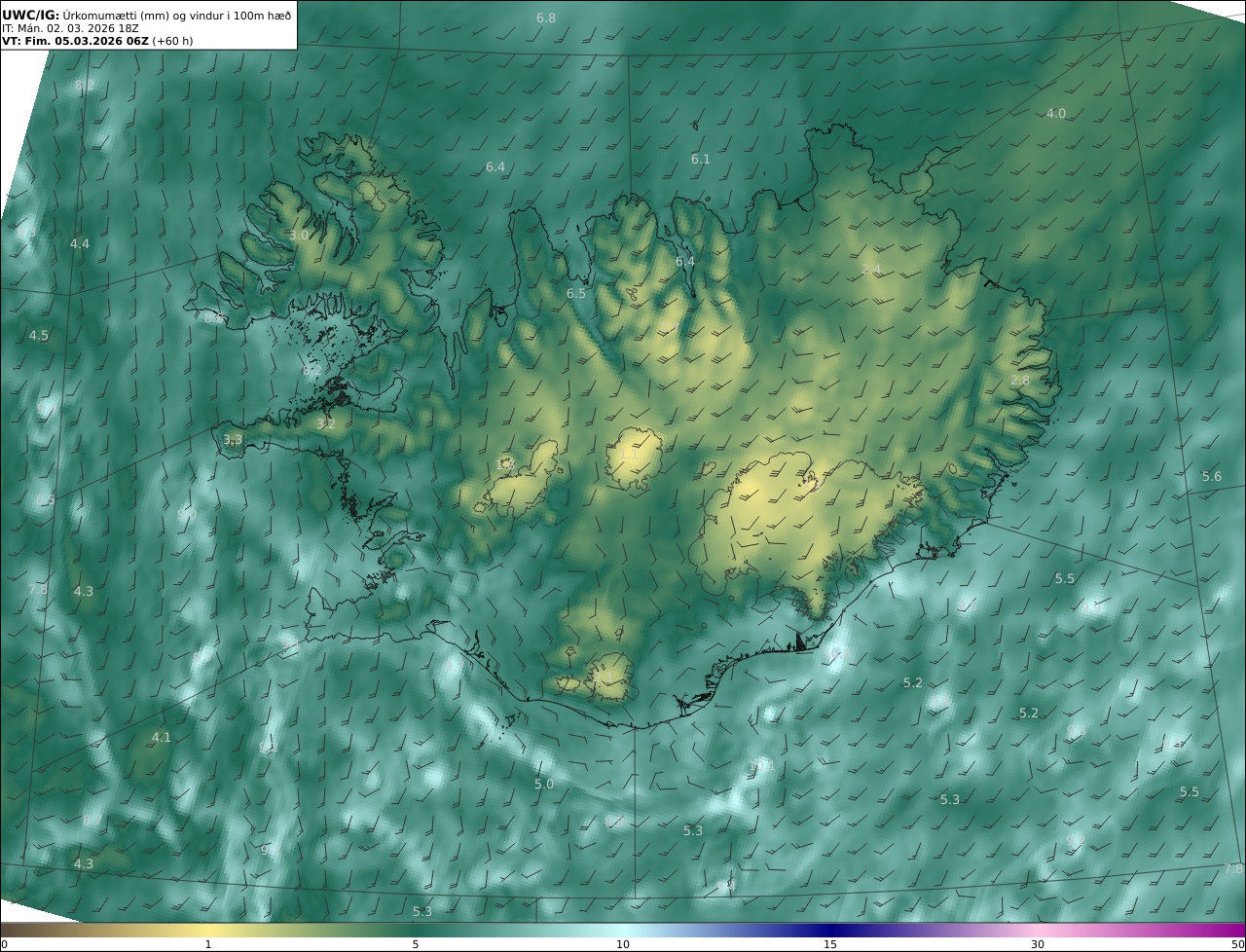This screenshot has height=952, width=1246.
Task: Select the 4.1 value label
Action: (162, 737)
